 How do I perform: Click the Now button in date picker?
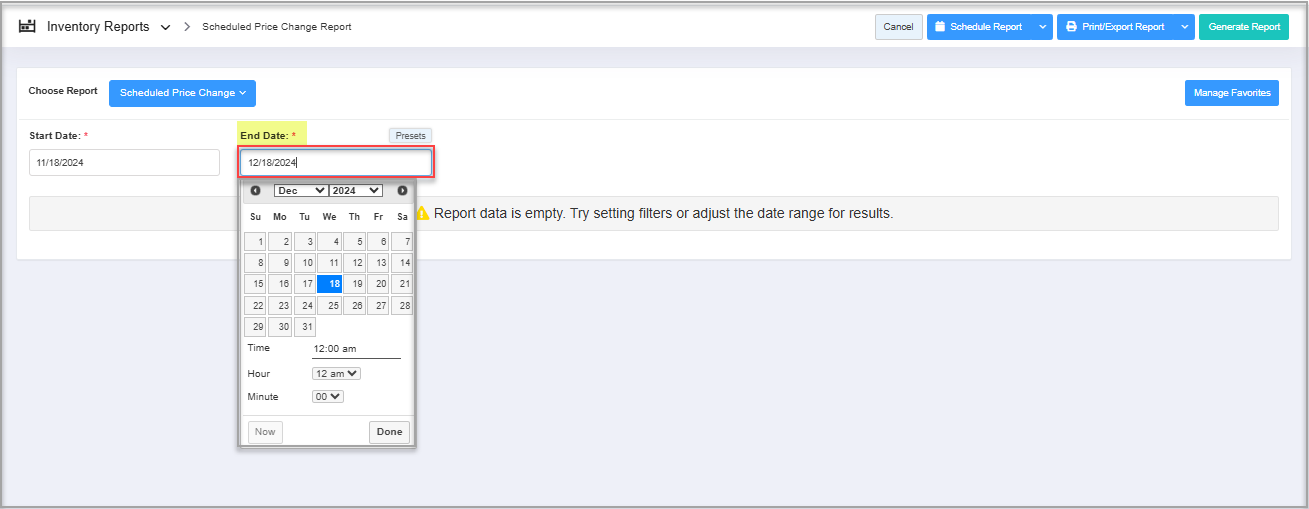(x=265, y=432)
